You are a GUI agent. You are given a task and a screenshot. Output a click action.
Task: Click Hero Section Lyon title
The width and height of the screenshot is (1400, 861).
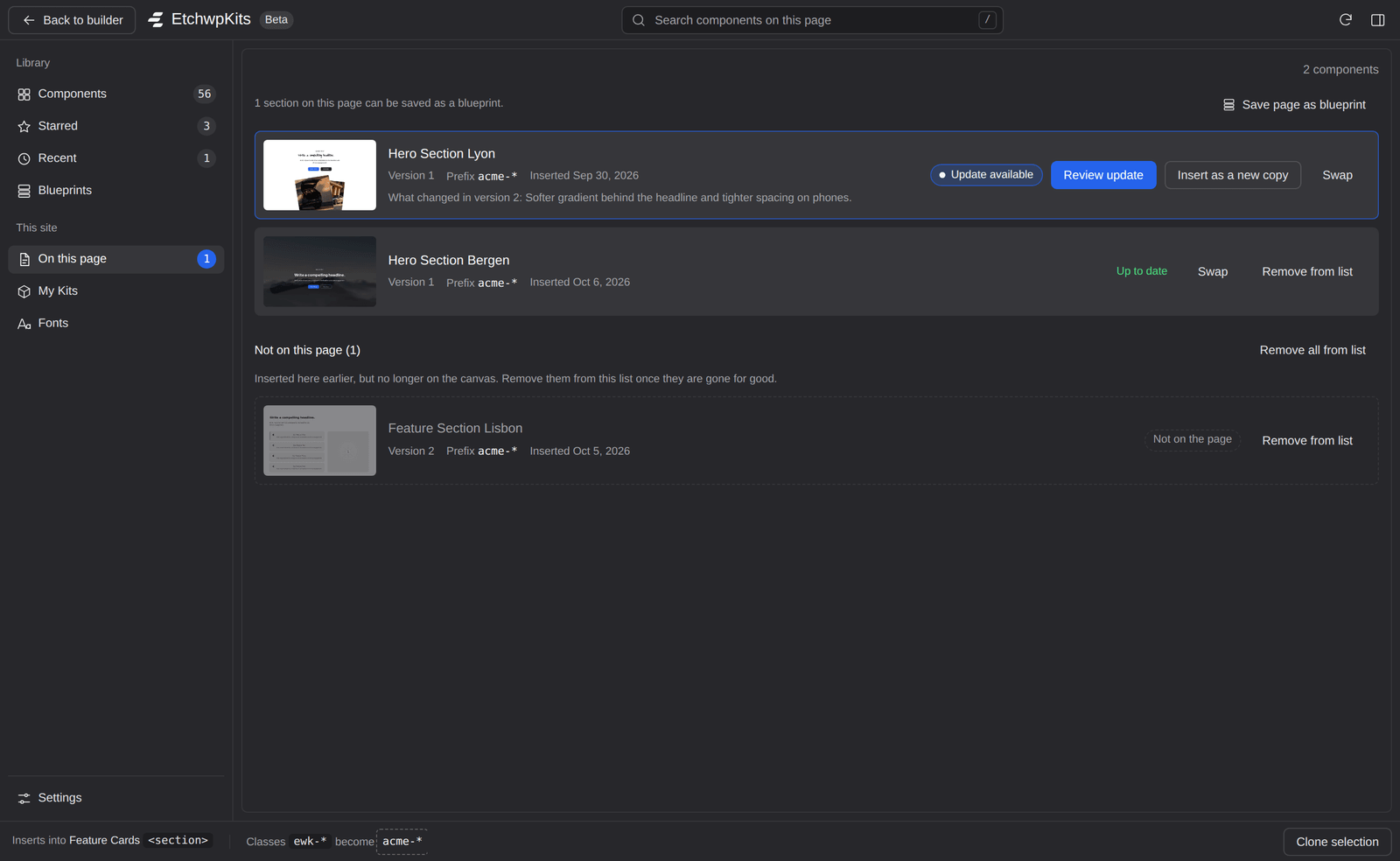tap(441, 154)
